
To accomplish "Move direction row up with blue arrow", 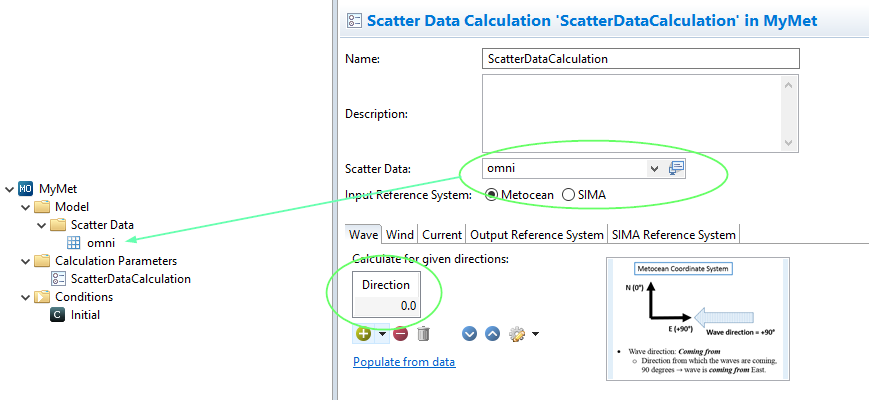I will 492,334.
